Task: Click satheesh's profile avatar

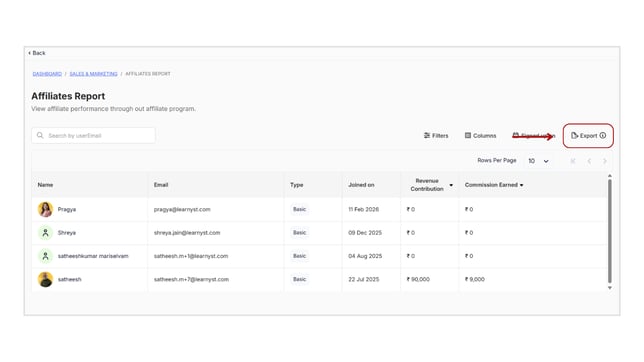Action: pos(45,279)
